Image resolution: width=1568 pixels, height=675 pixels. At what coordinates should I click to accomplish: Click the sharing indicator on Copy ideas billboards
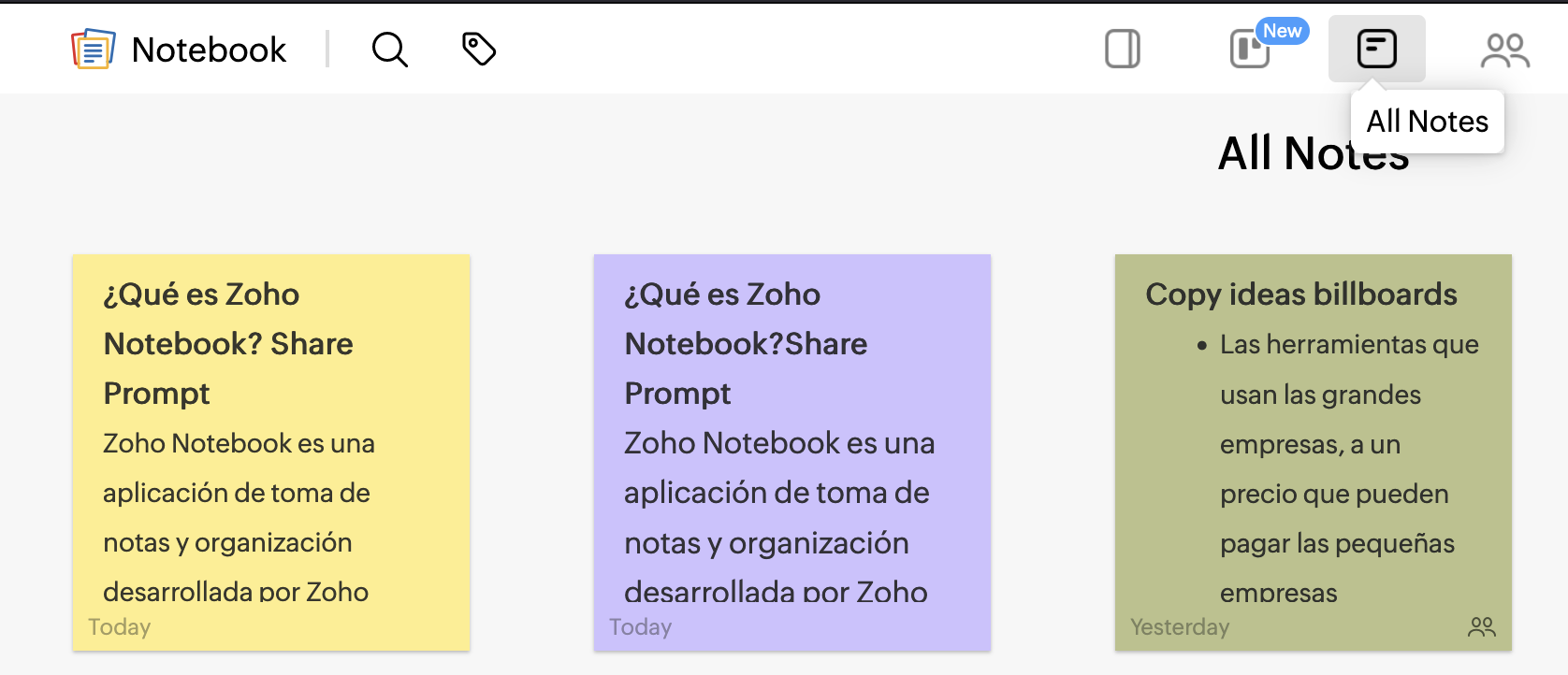[1483, 625]
